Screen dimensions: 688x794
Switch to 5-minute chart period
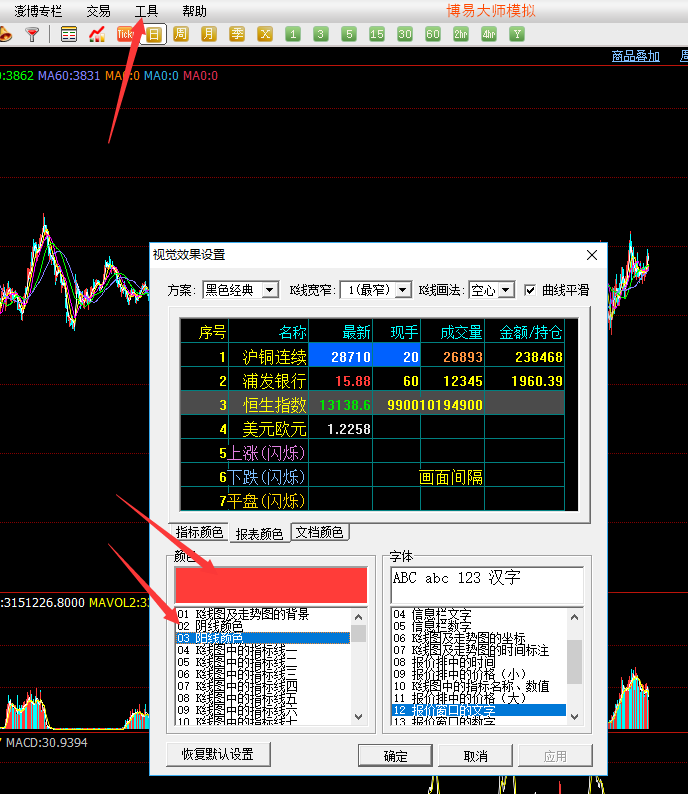[x=349, y=34]
